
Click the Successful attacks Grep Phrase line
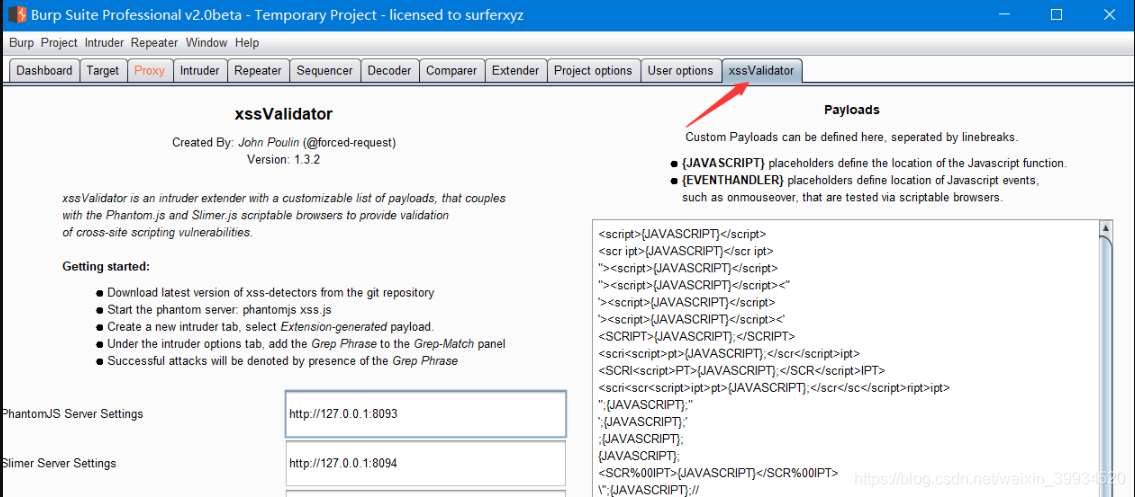coord(282,360)
